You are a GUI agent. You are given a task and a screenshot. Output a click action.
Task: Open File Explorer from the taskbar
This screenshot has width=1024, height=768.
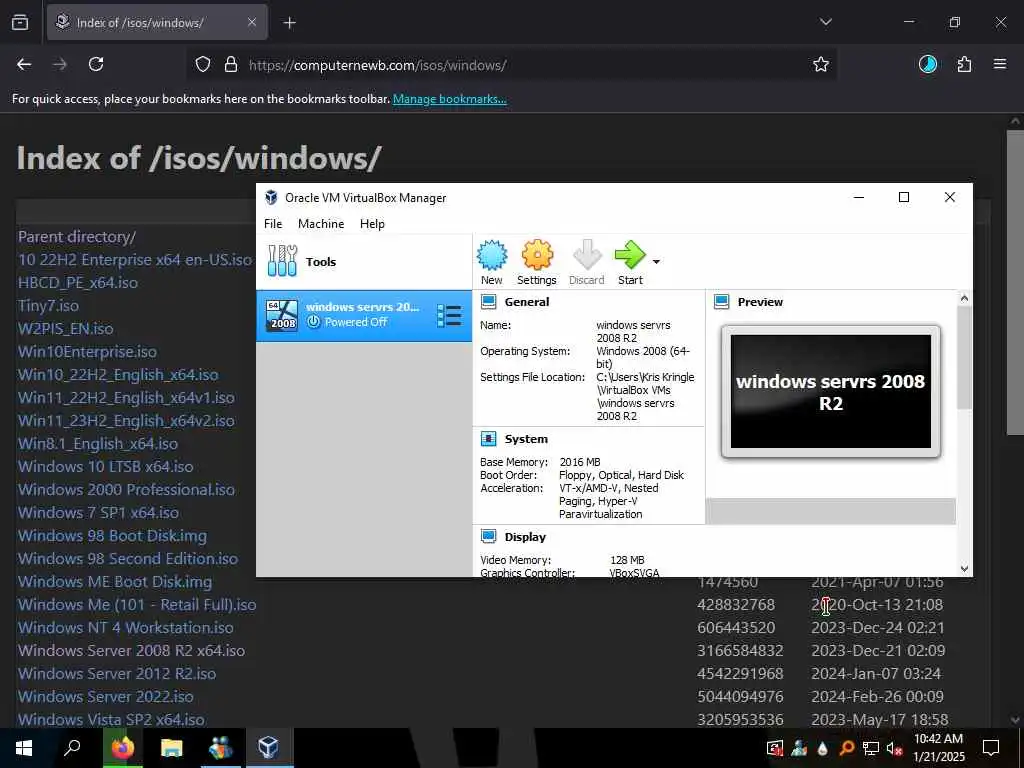coord(171,748)
